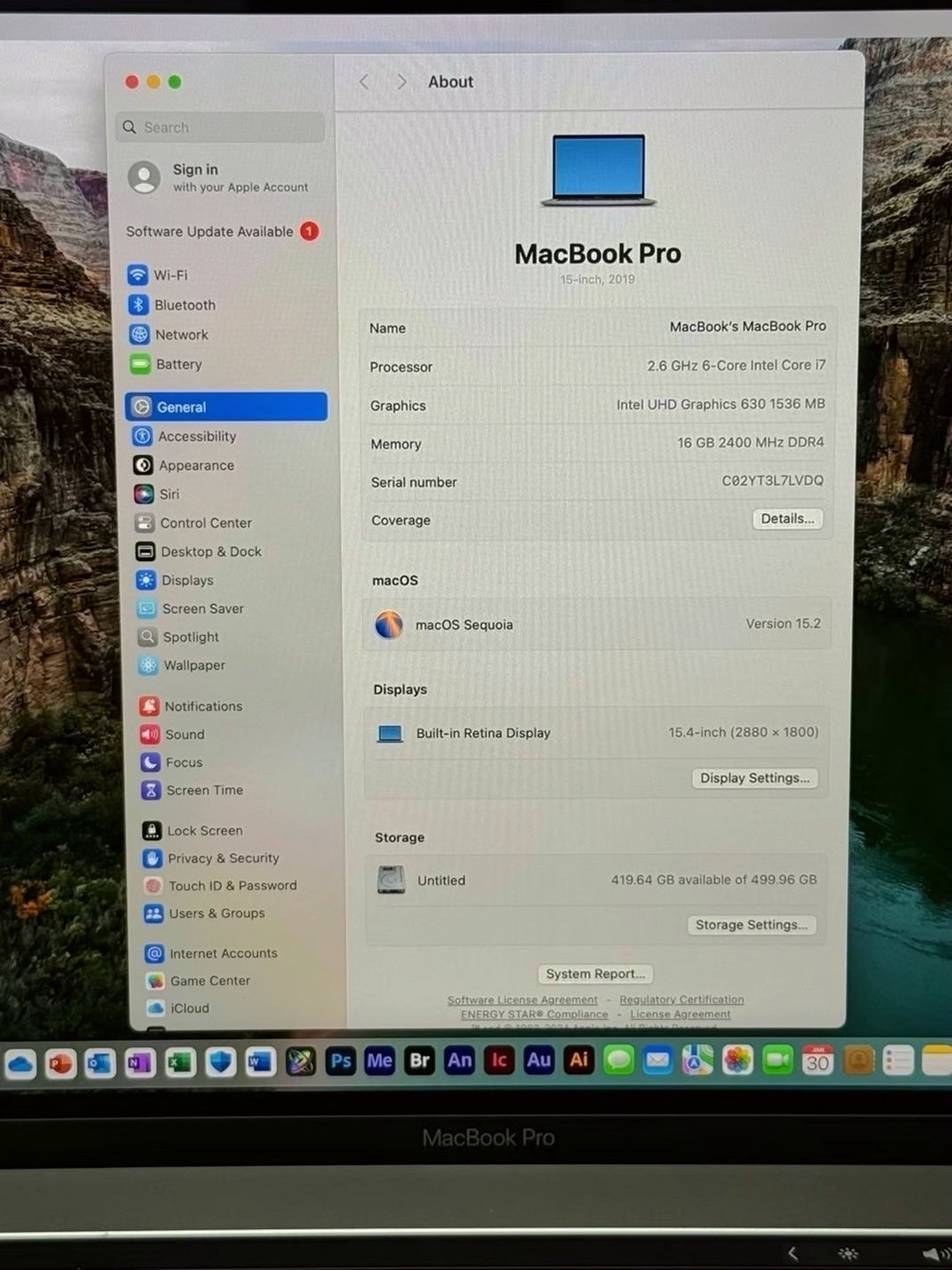The image size is (952, 1270).
Task: Select General in the sidebar
Action: 226,407
